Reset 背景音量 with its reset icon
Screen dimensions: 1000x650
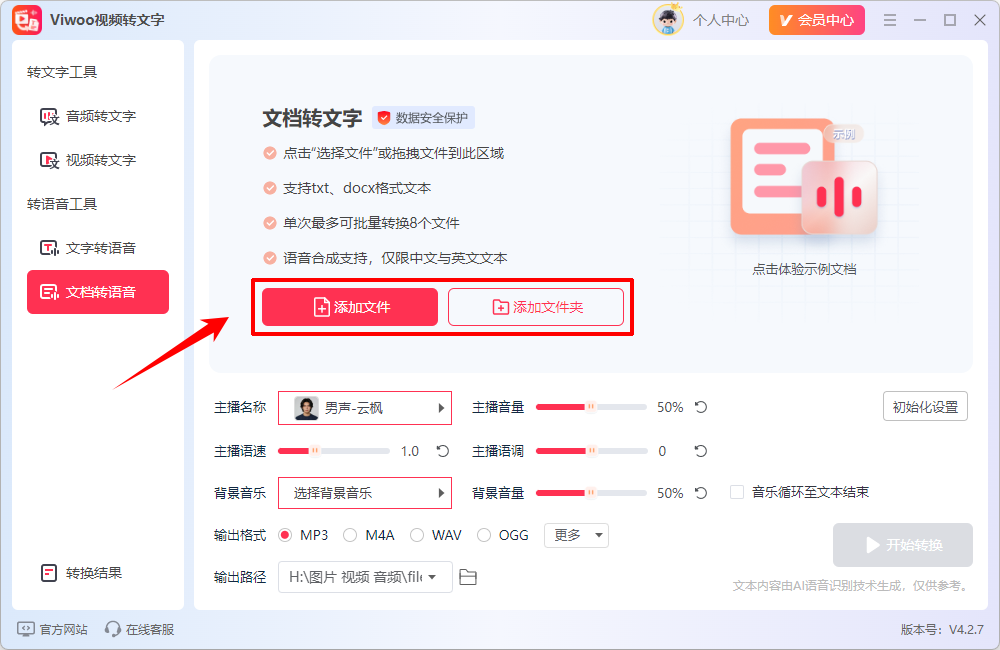point(701,492)
